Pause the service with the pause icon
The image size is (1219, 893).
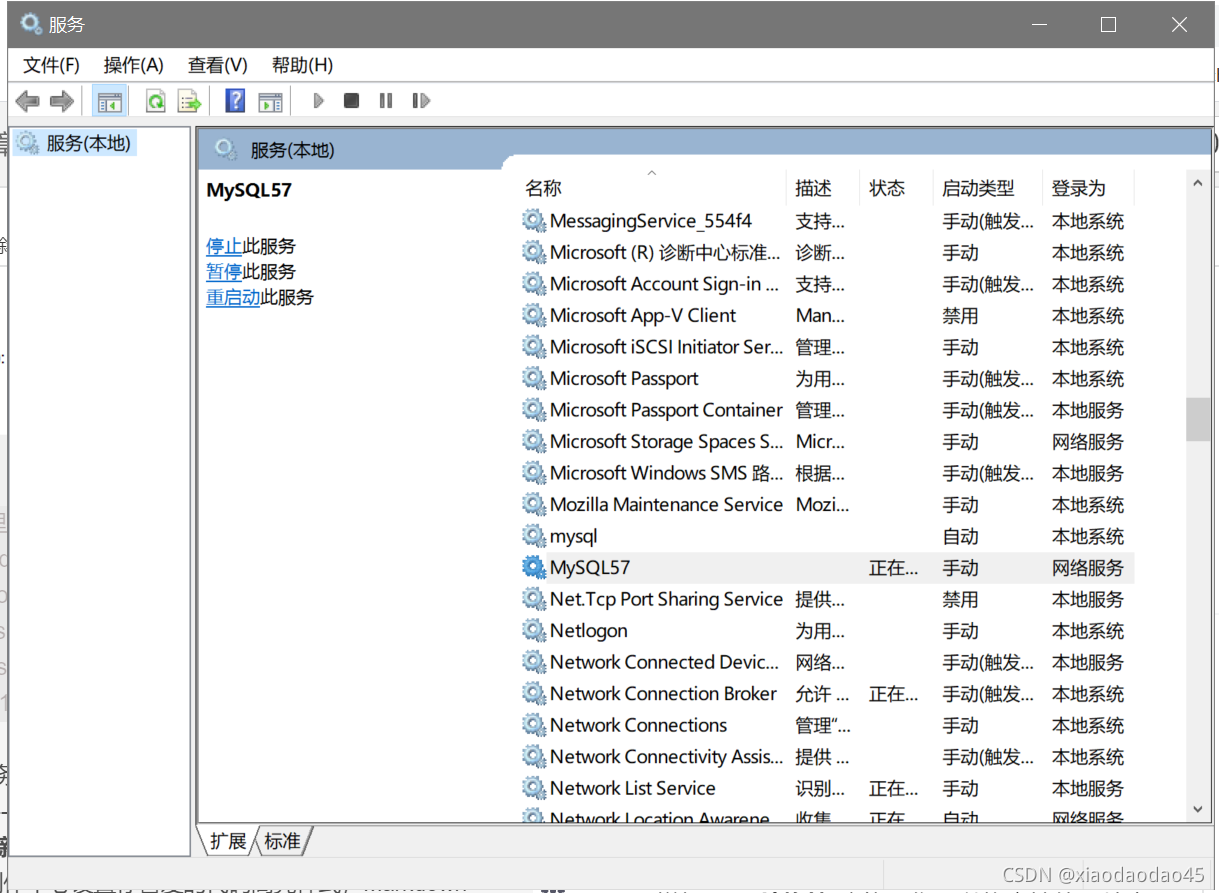pos(385,101)
